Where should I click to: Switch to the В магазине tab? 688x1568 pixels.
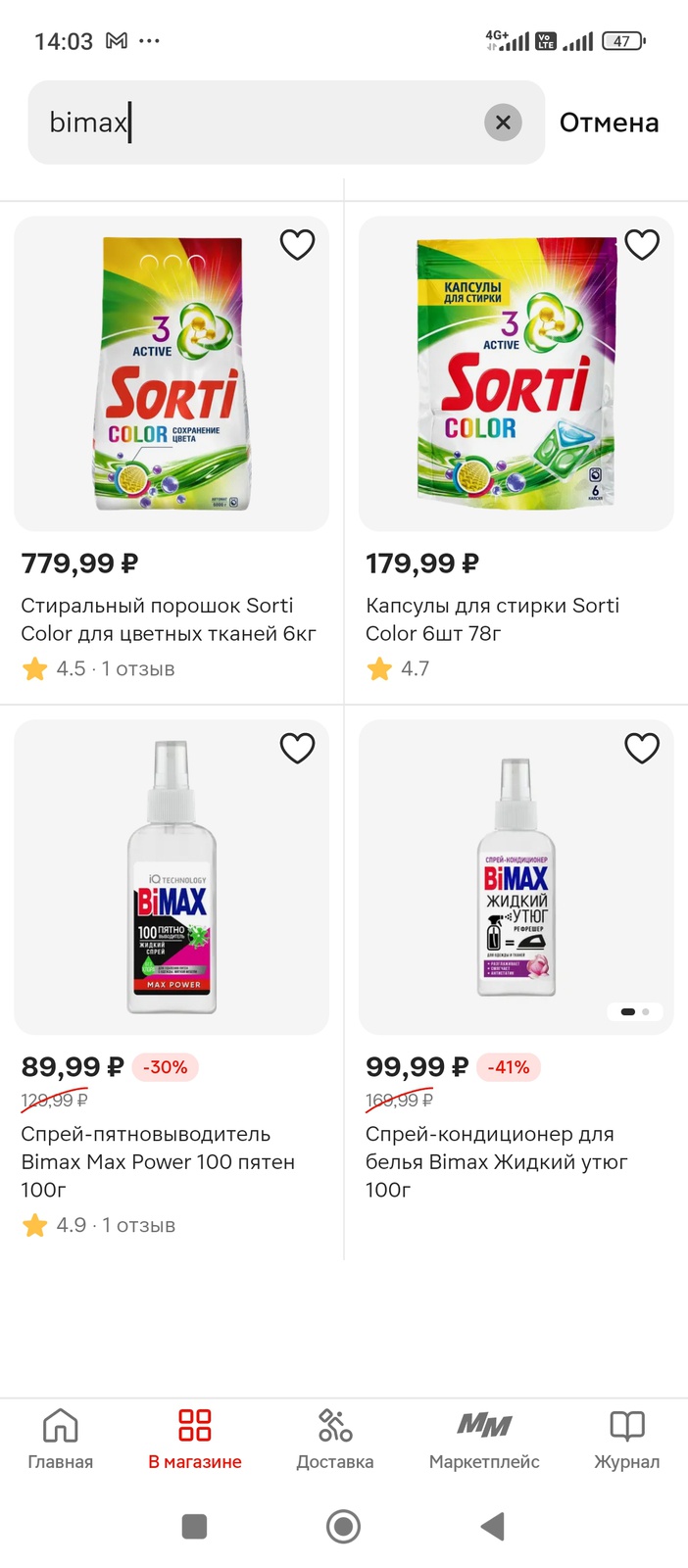(195, 1438)
